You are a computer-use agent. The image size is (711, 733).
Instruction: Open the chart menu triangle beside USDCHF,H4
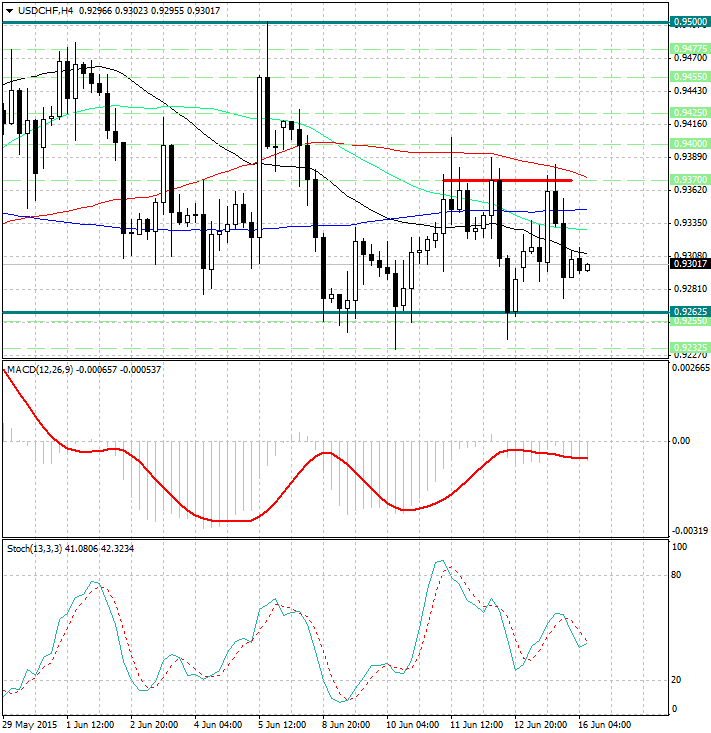click(x=9, y=11)
